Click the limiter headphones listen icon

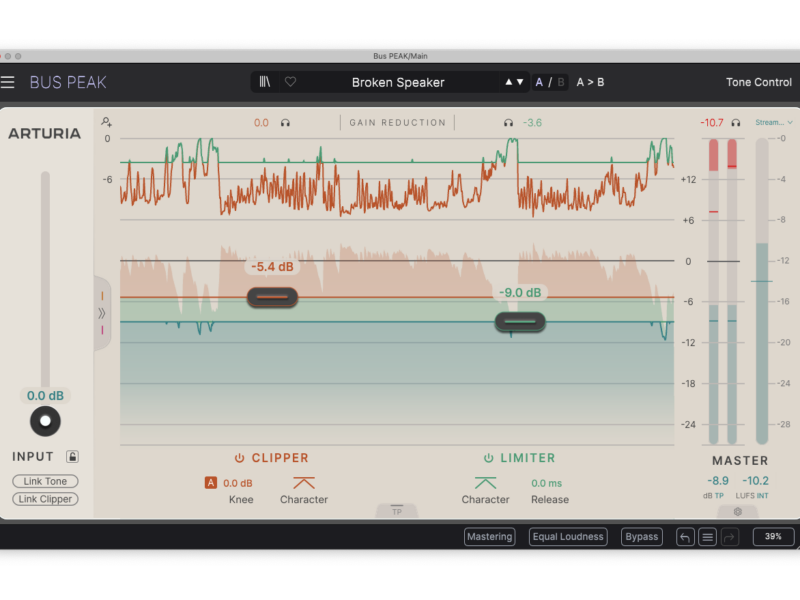pyautogui.click(x=509, y=123)
